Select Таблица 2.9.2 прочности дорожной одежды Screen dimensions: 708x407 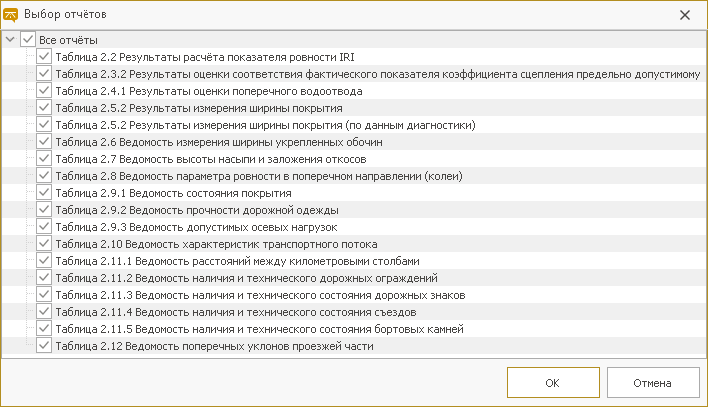[197, 210]
